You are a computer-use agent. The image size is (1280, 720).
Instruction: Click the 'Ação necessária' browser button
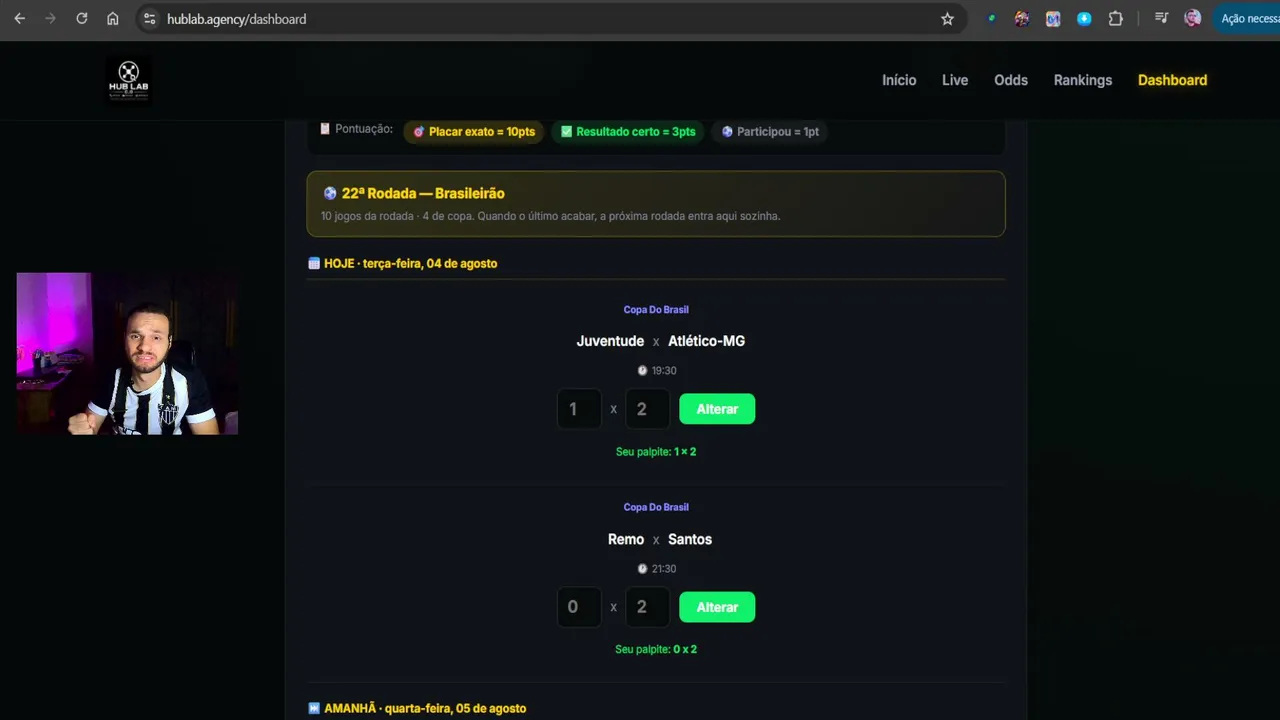pos(1246,19)
